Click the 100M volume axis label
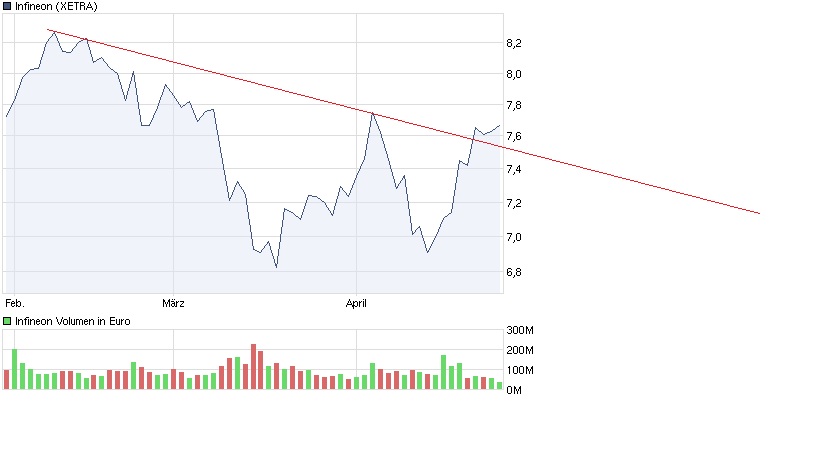This screenshot has height=460, width=819. click(x=521, y=370)
